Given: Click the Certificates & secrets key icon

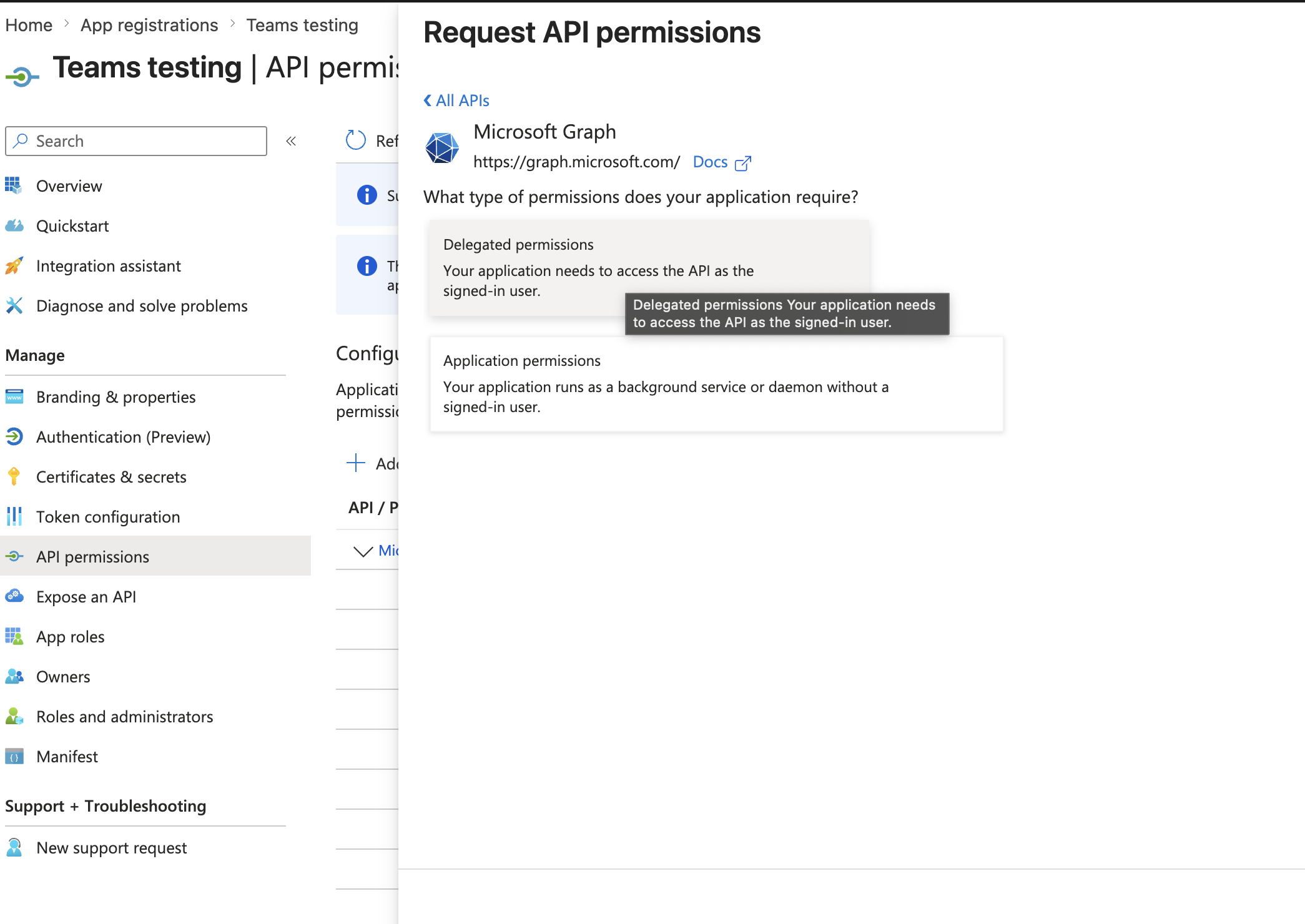Looking at the screenshot, I should [x=14, y=476].
